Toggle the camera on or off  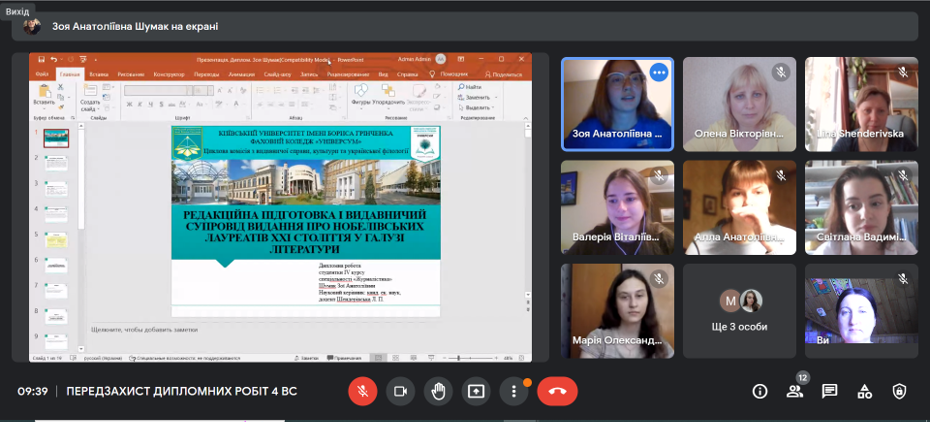(400, 391)
